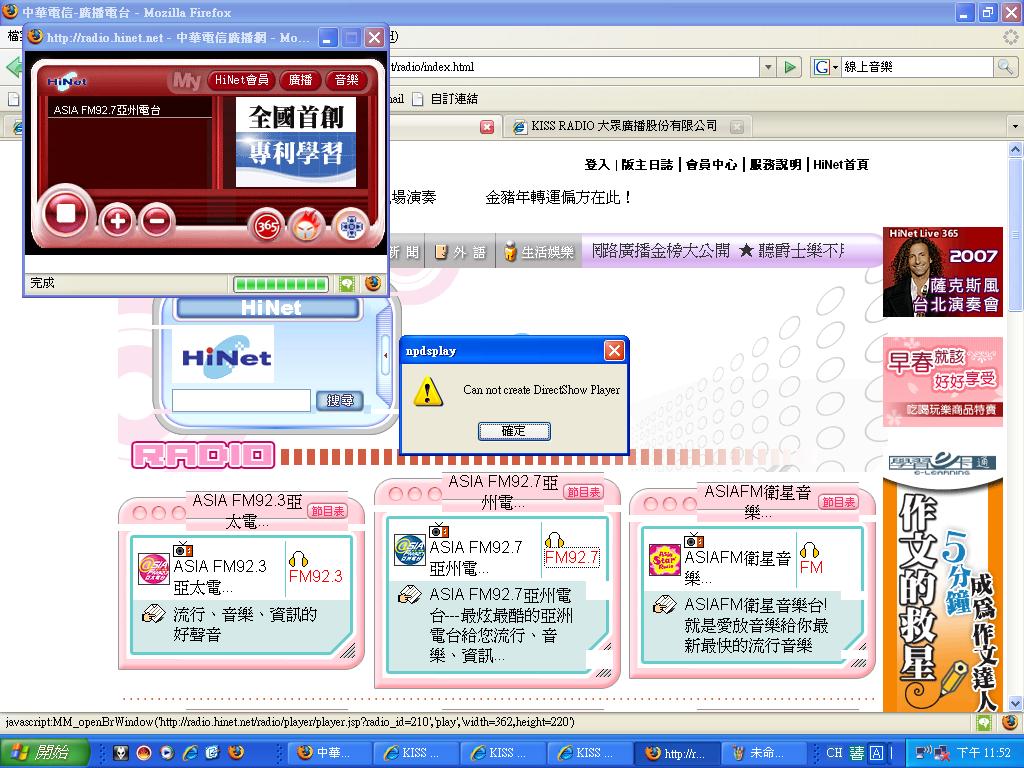Image resolution: width=1024 pixels, height=768 pixels.
Task: Click the flame face icon in player
Action: tap(307, 226)
